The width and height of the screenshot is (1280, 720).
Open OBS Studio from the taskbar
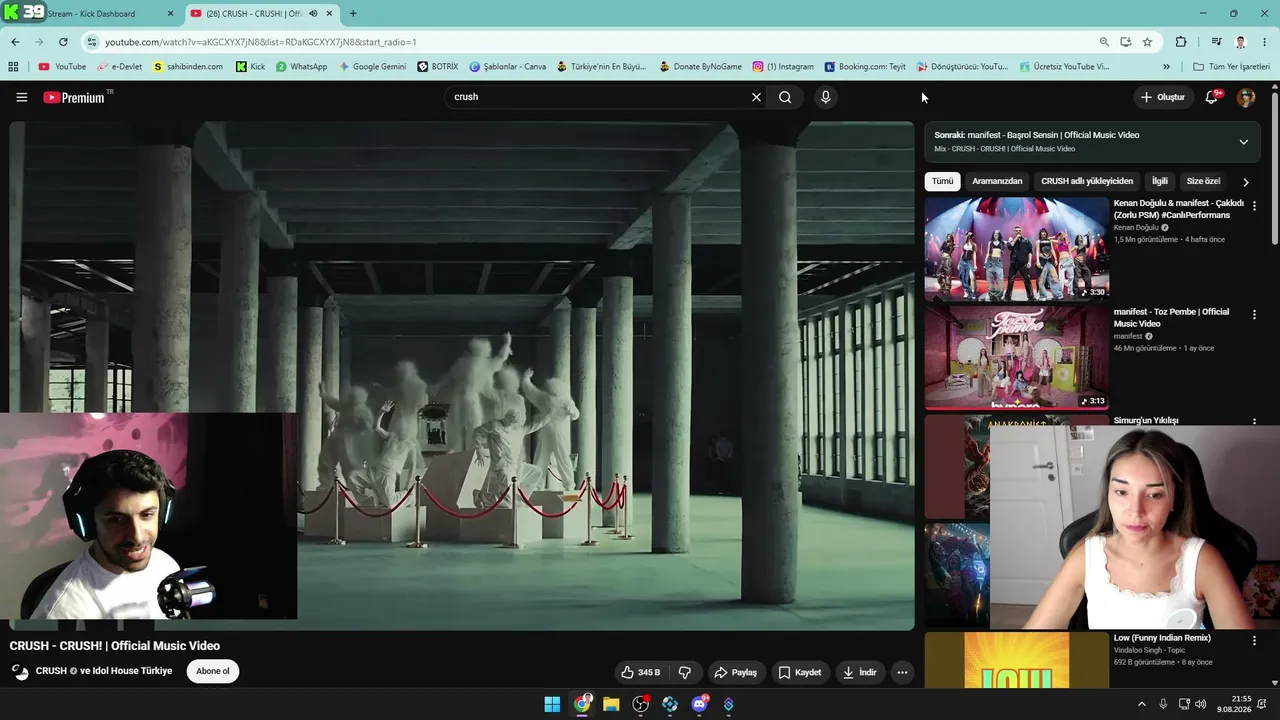pyautogui.click(x=641, y=704)
